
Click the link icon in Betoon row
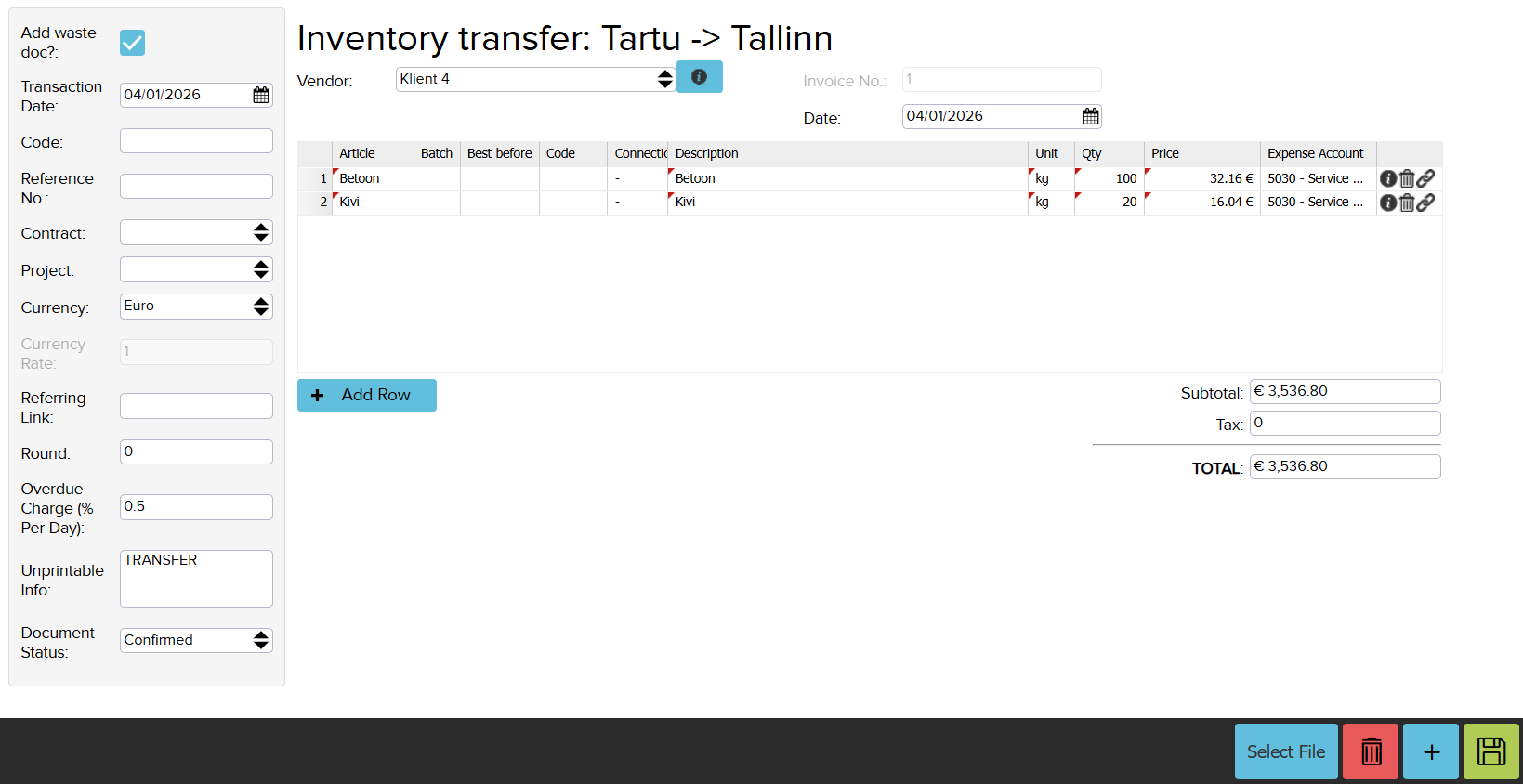pyautogui.click(x=1425, y=178)
